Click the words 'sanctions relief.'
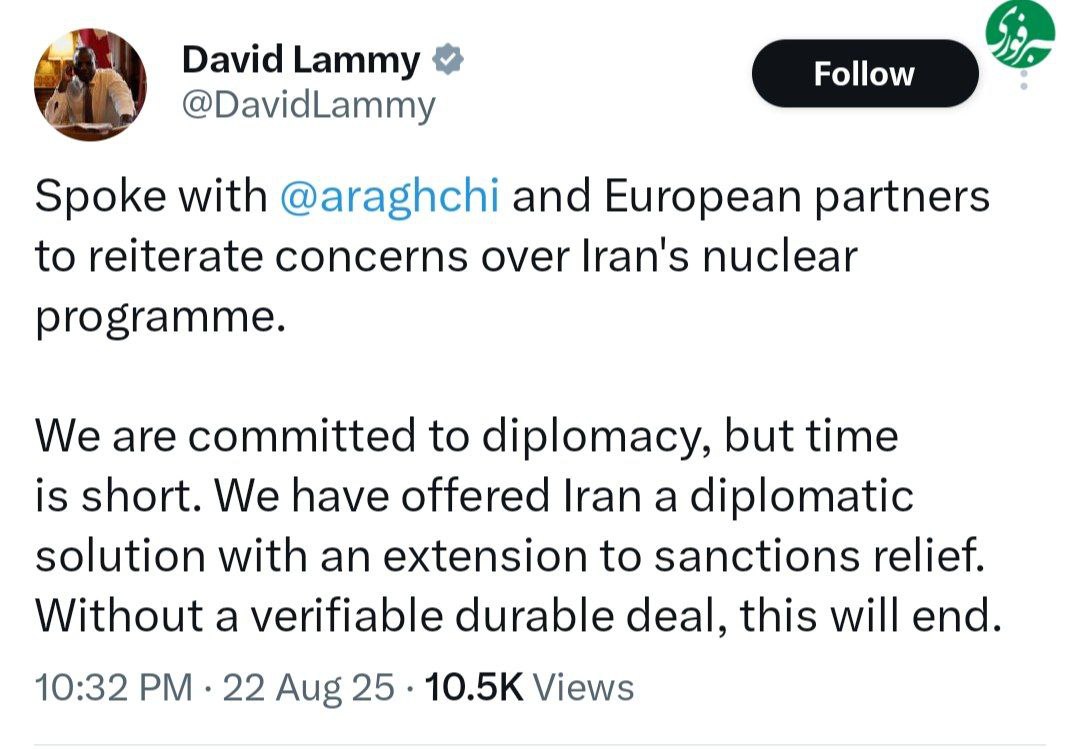 [x=820, y=555]
